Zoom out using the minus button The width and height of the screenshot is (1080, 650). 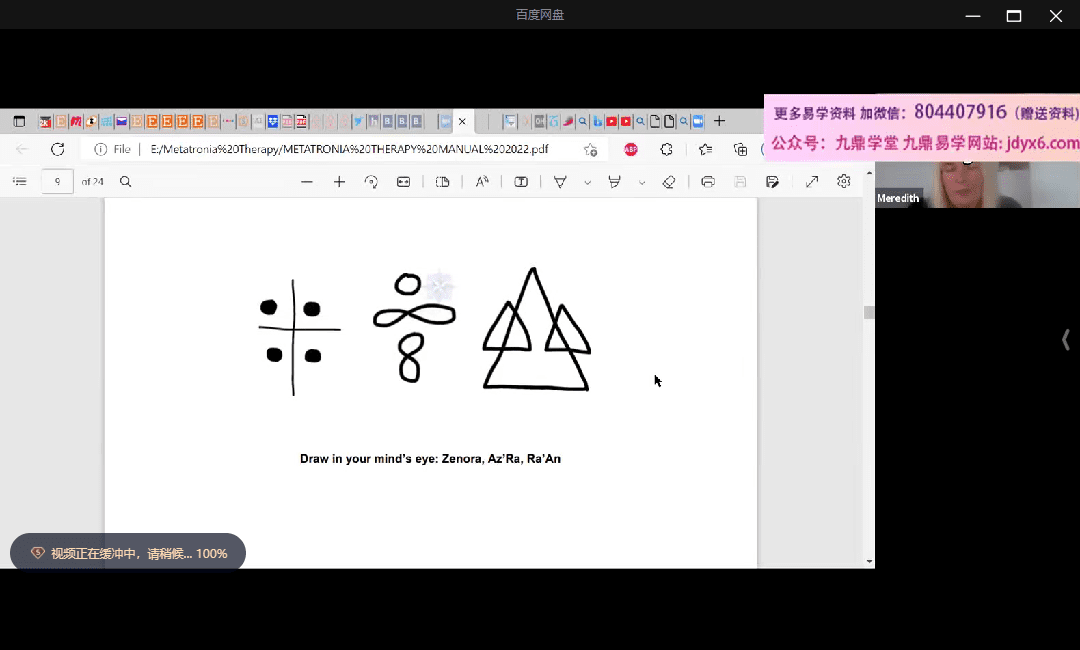307,182
